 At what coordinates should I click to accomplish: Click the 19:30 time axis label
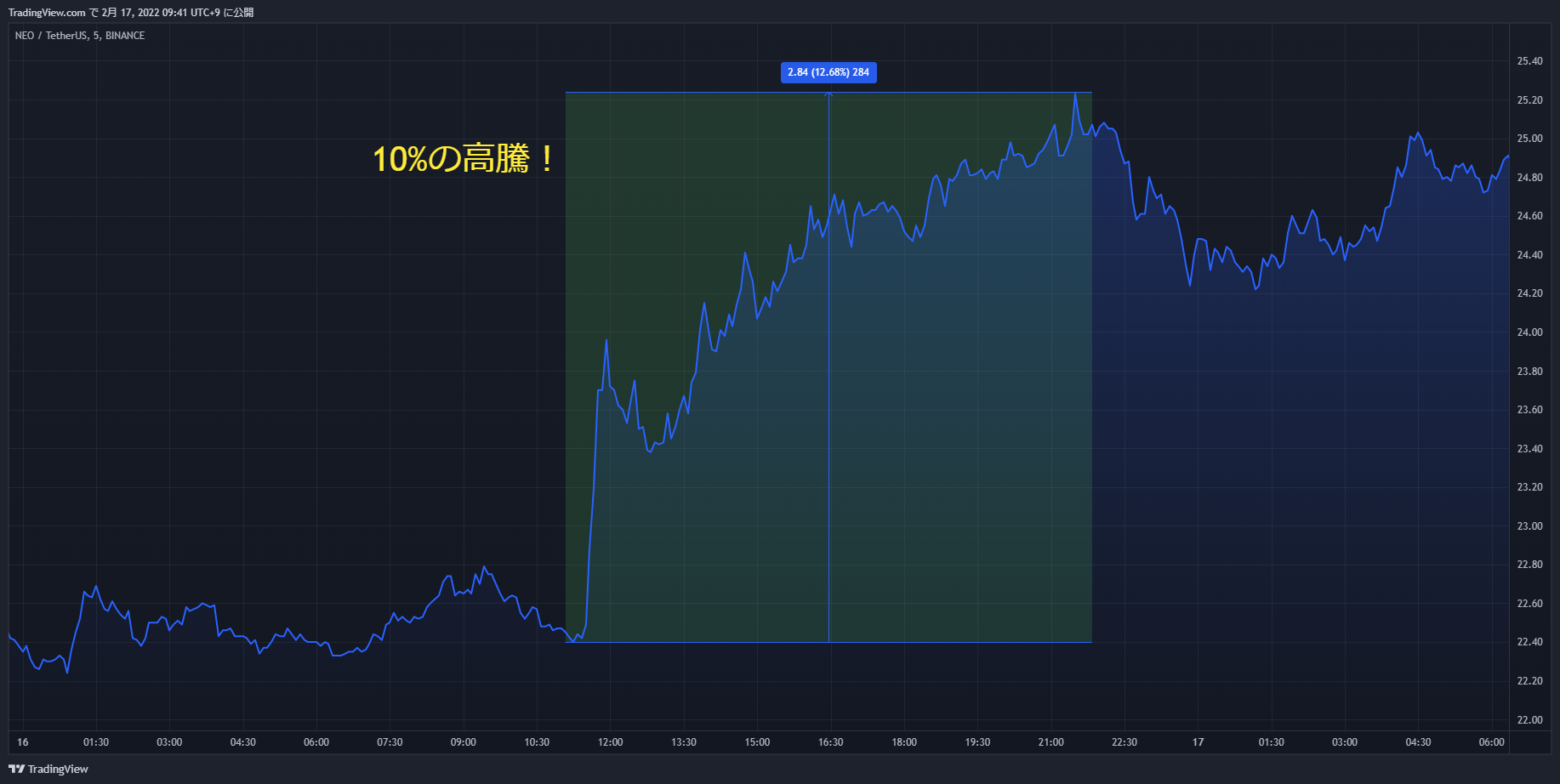pos(977,742)
